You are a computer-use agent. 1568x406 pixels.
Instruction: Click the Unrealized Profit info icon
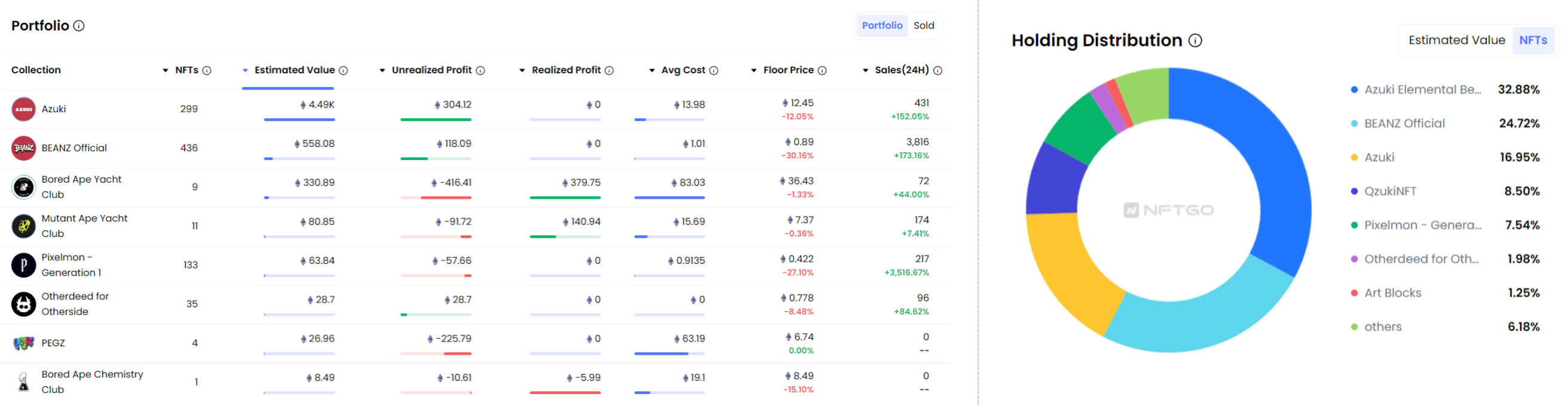point(480,70)
